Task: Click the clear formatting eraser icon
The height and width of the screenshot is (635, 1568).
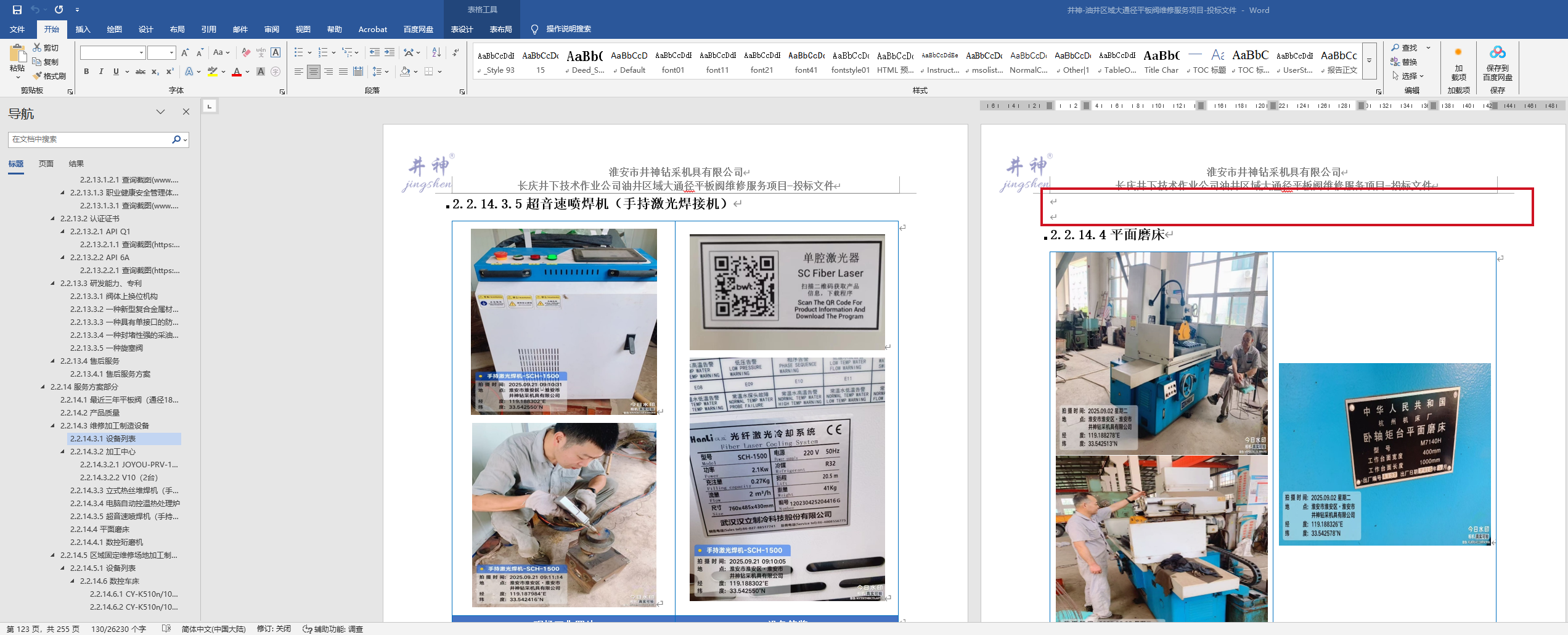Action: pos(246,52)
